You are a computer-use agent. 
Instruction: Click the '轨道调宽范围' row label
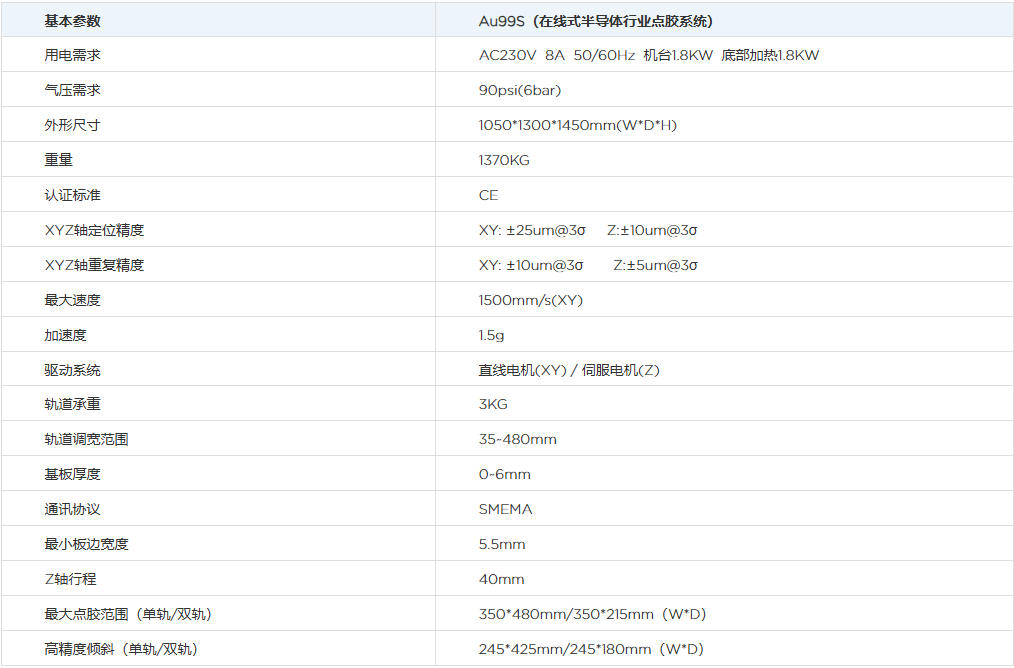tap(86, 439)
